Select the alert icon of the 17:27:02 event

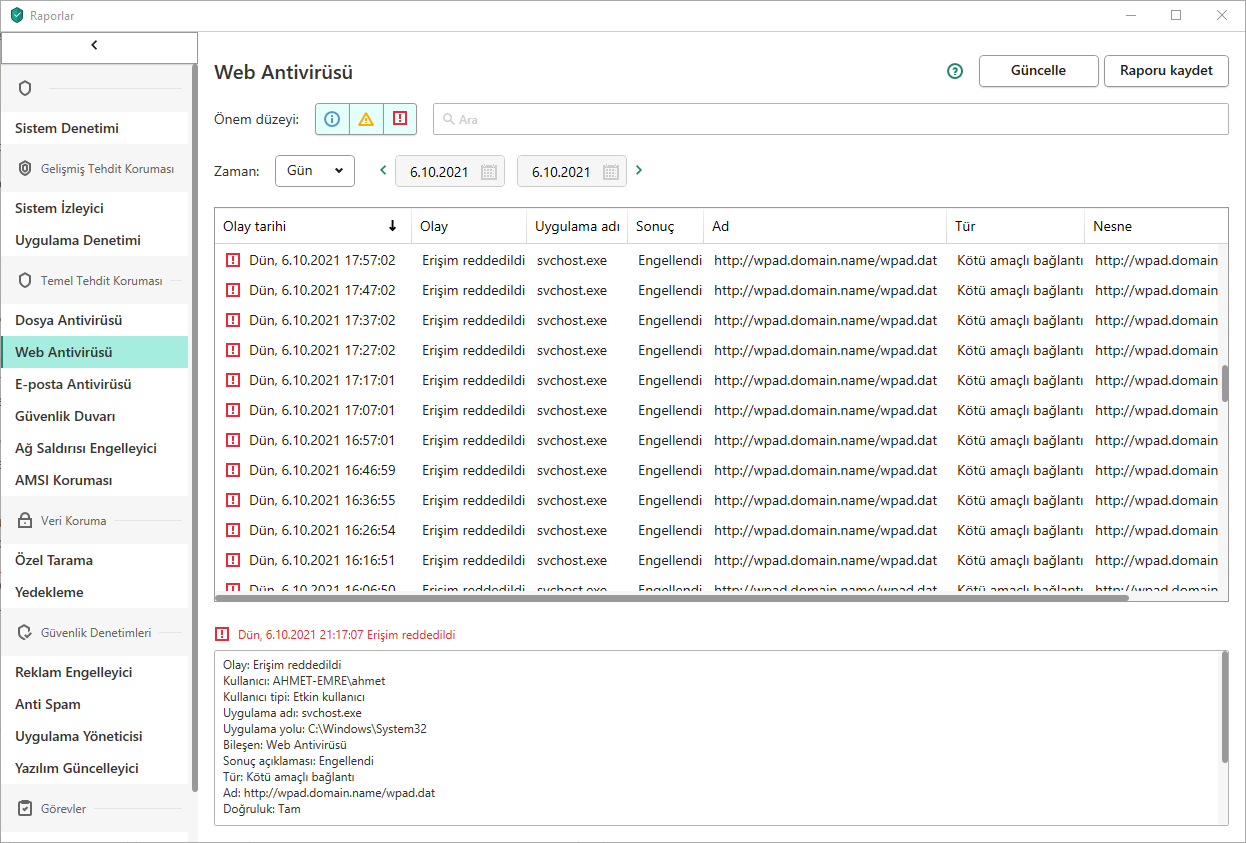(233, 350)
